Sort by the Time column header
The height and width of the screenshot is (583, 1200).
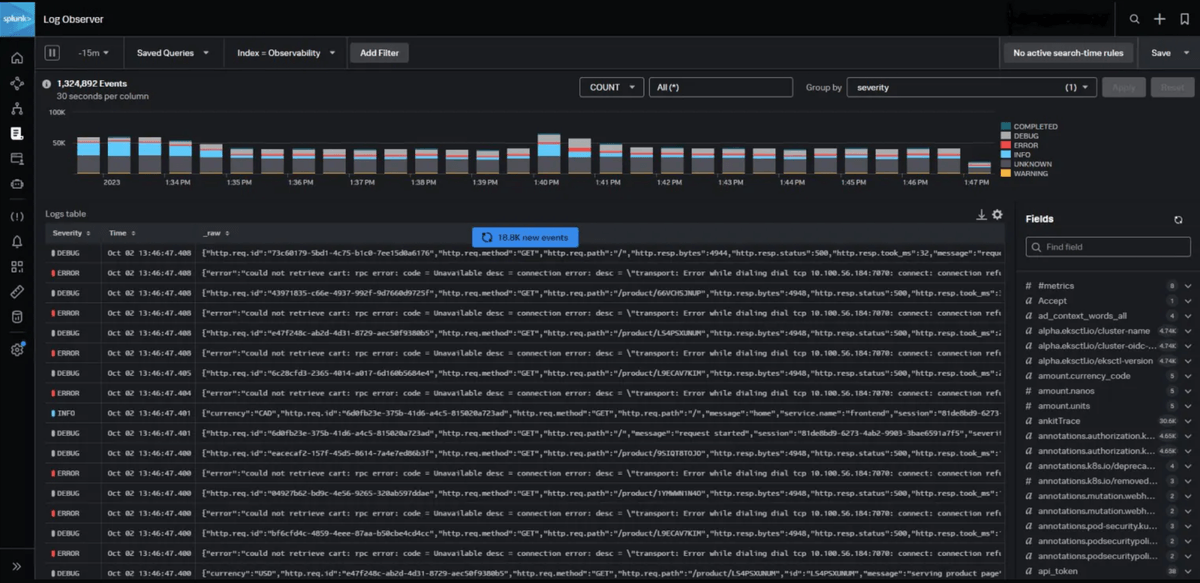(121, 233)
